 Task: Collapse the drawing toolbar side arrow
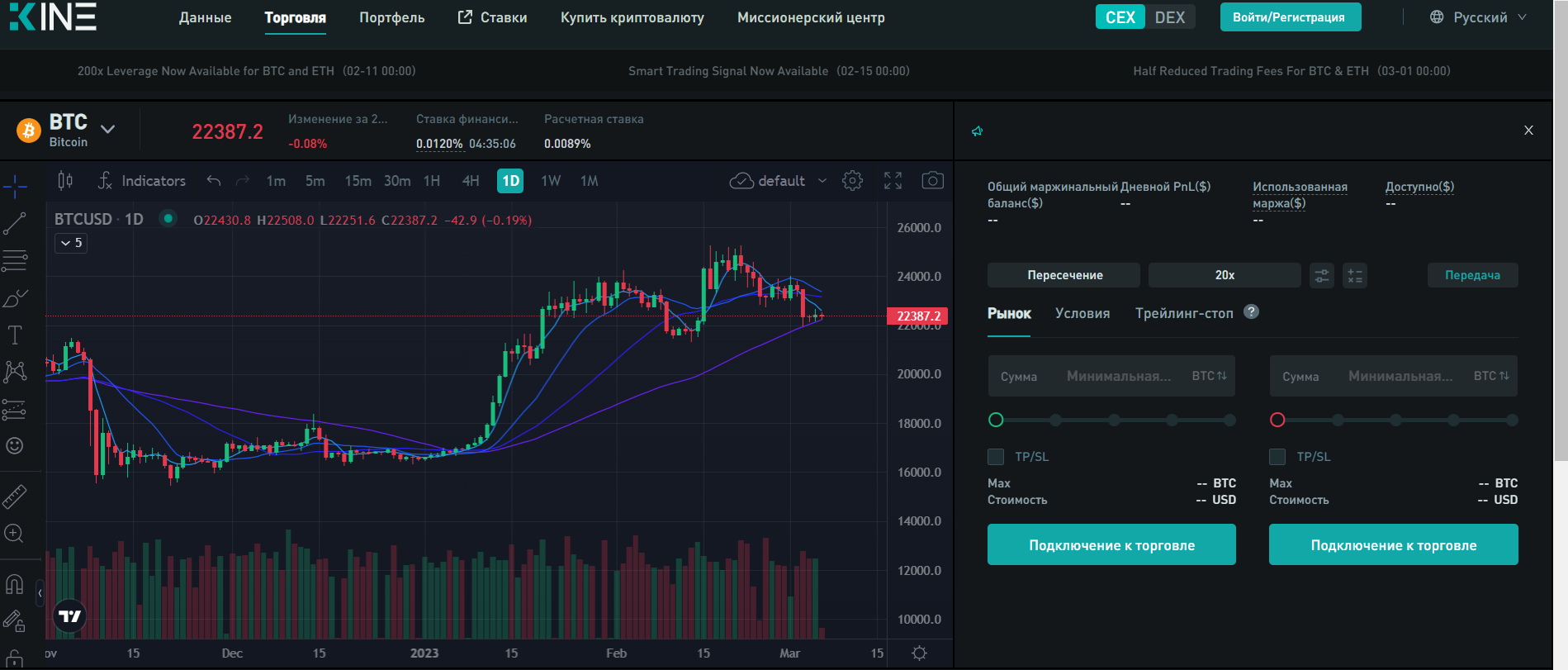(40, 593)
